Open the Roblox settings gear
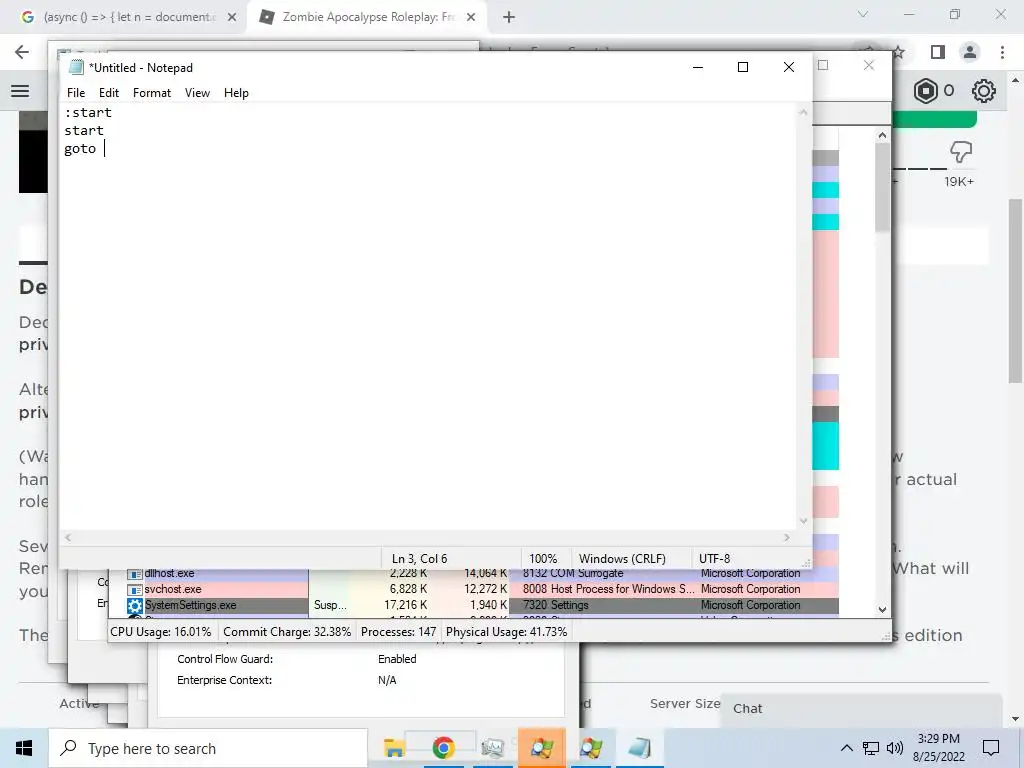 click(x=984, y=91)
